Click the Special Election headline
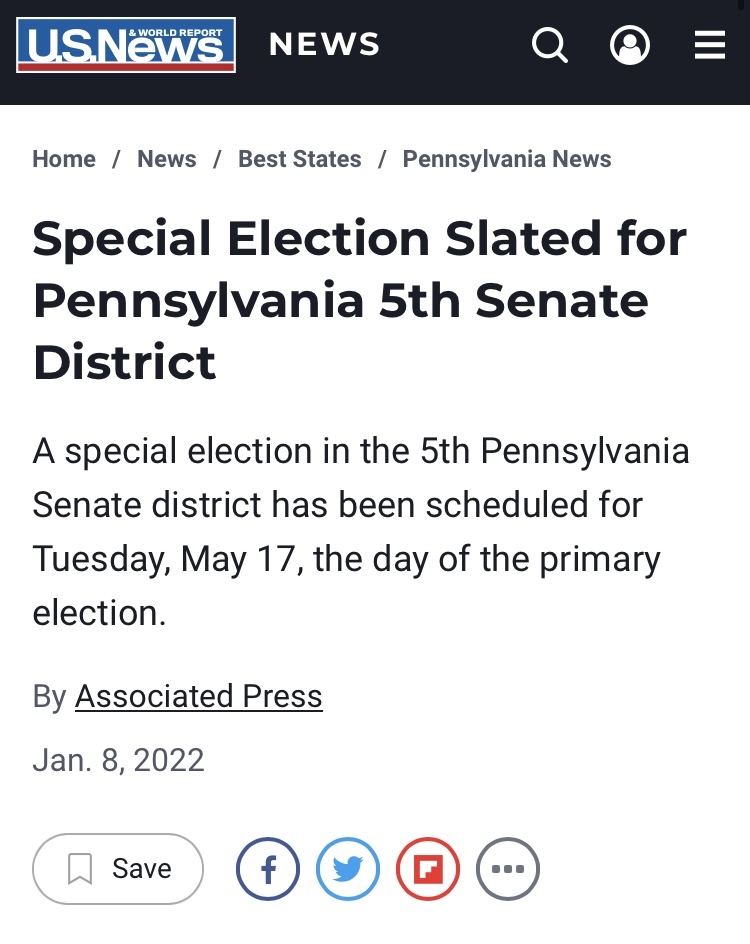The height and width of the screenshot is (944, 750). pyautogui.click(x=360, y=299)
